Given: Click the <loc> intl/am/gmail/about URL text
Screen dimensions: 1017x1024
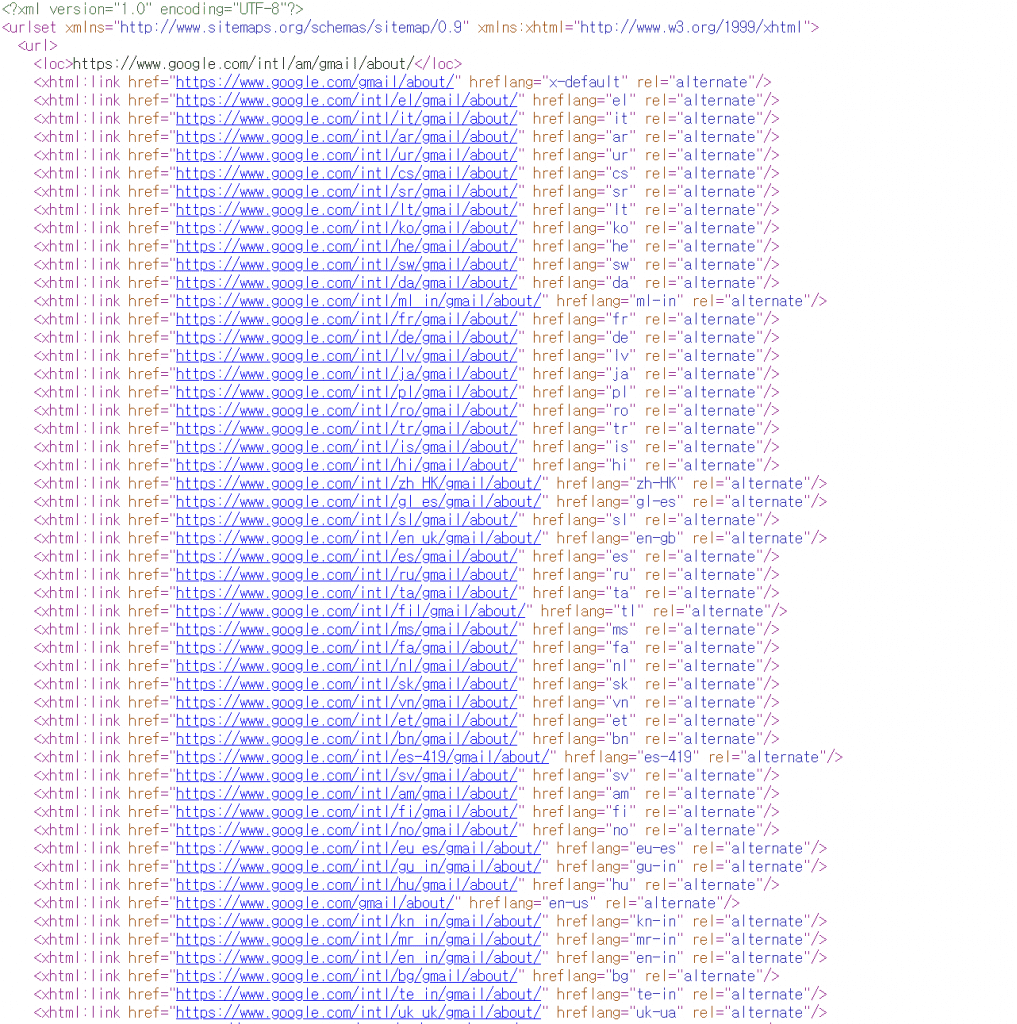Looking at the screenshot, I should click(x=243, y=64).
